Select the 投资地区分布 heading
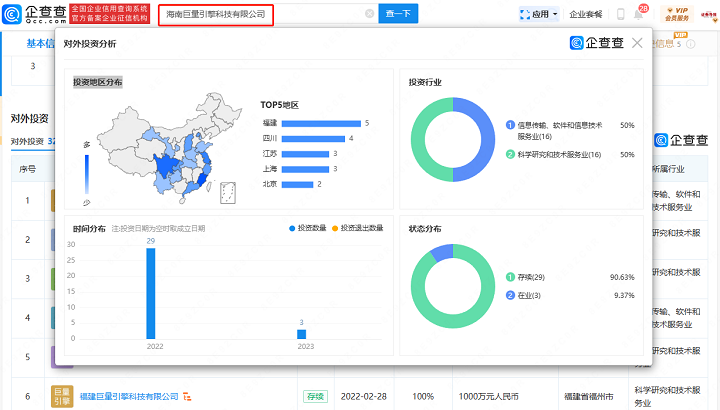 tap(97, 82)
